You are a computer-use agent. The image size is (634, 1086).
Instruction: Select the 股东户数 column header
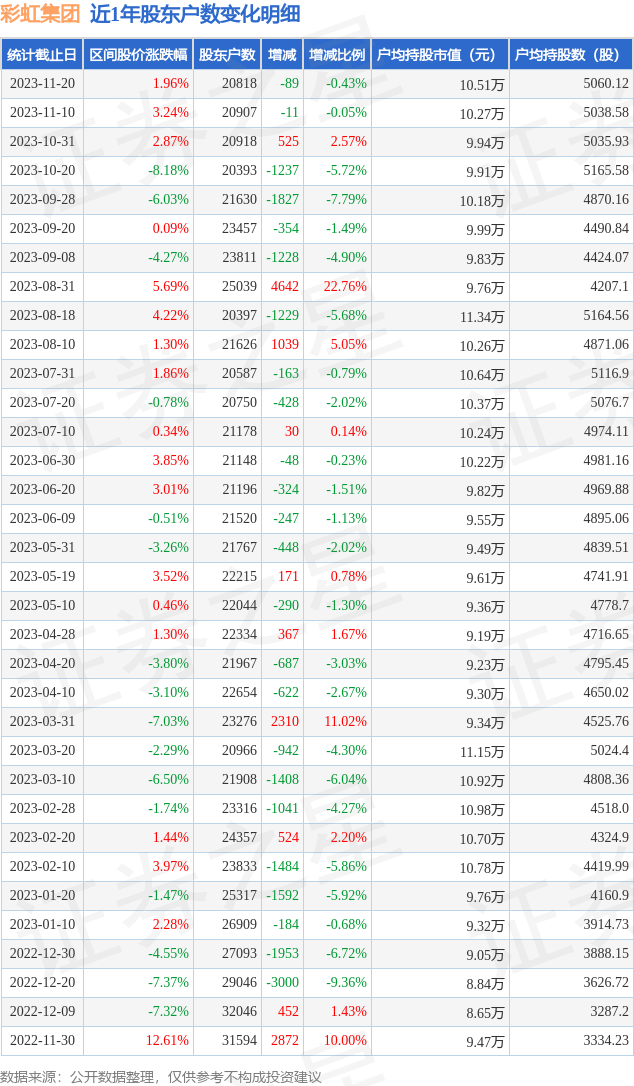[228, 55]
